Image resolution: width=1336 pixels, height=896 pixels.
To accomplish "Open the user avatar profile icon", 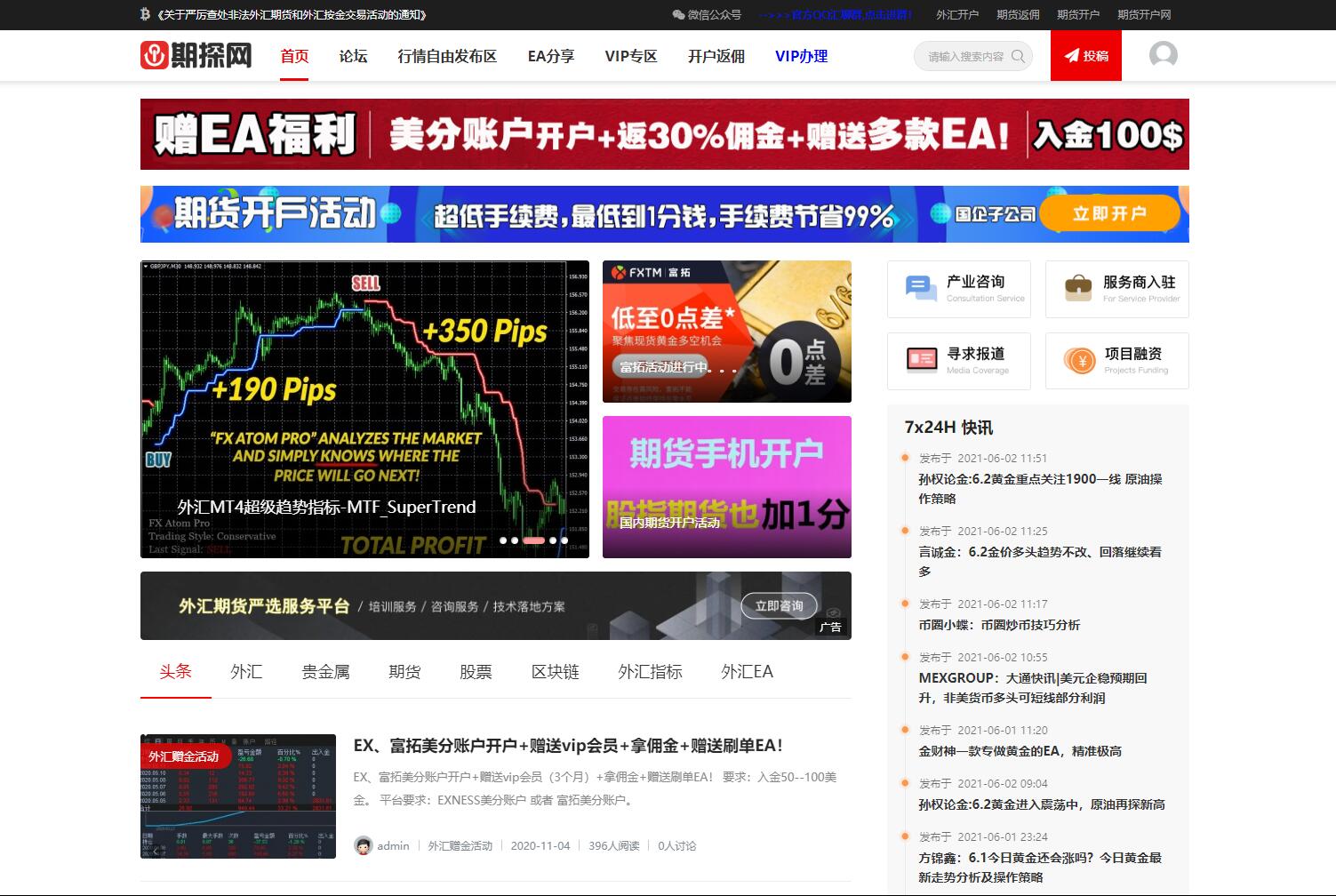I will tap(1163, 55).
